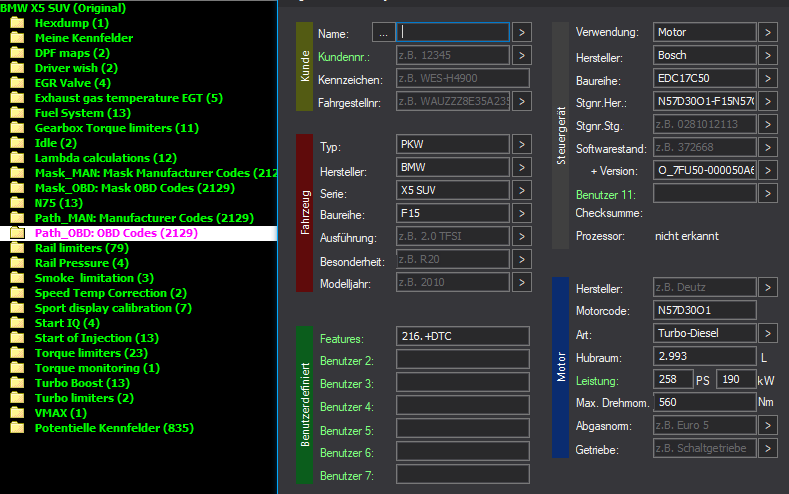Open arrow next to Fahrzeug Hersteller BMW field
The height and width of the screenshot is (494, 789).
522,168
